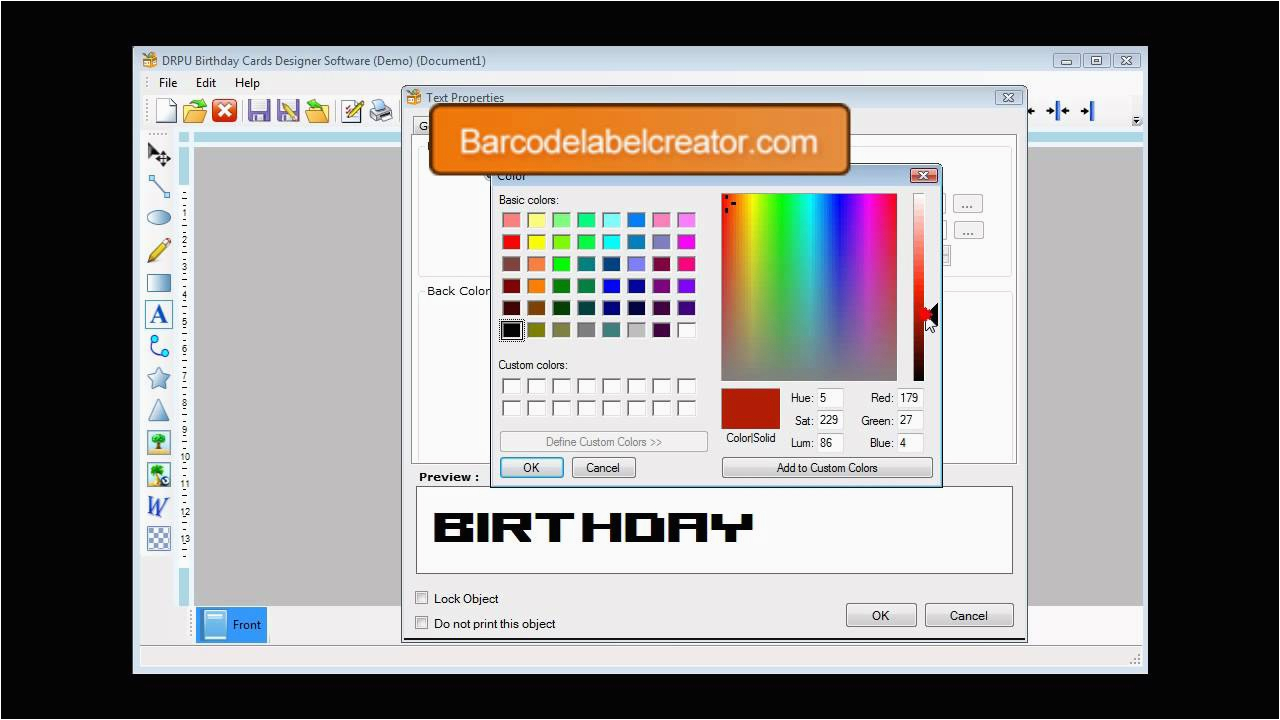Select the Rectangle tool
The image size is (1280, 720).
click(158, 282)
